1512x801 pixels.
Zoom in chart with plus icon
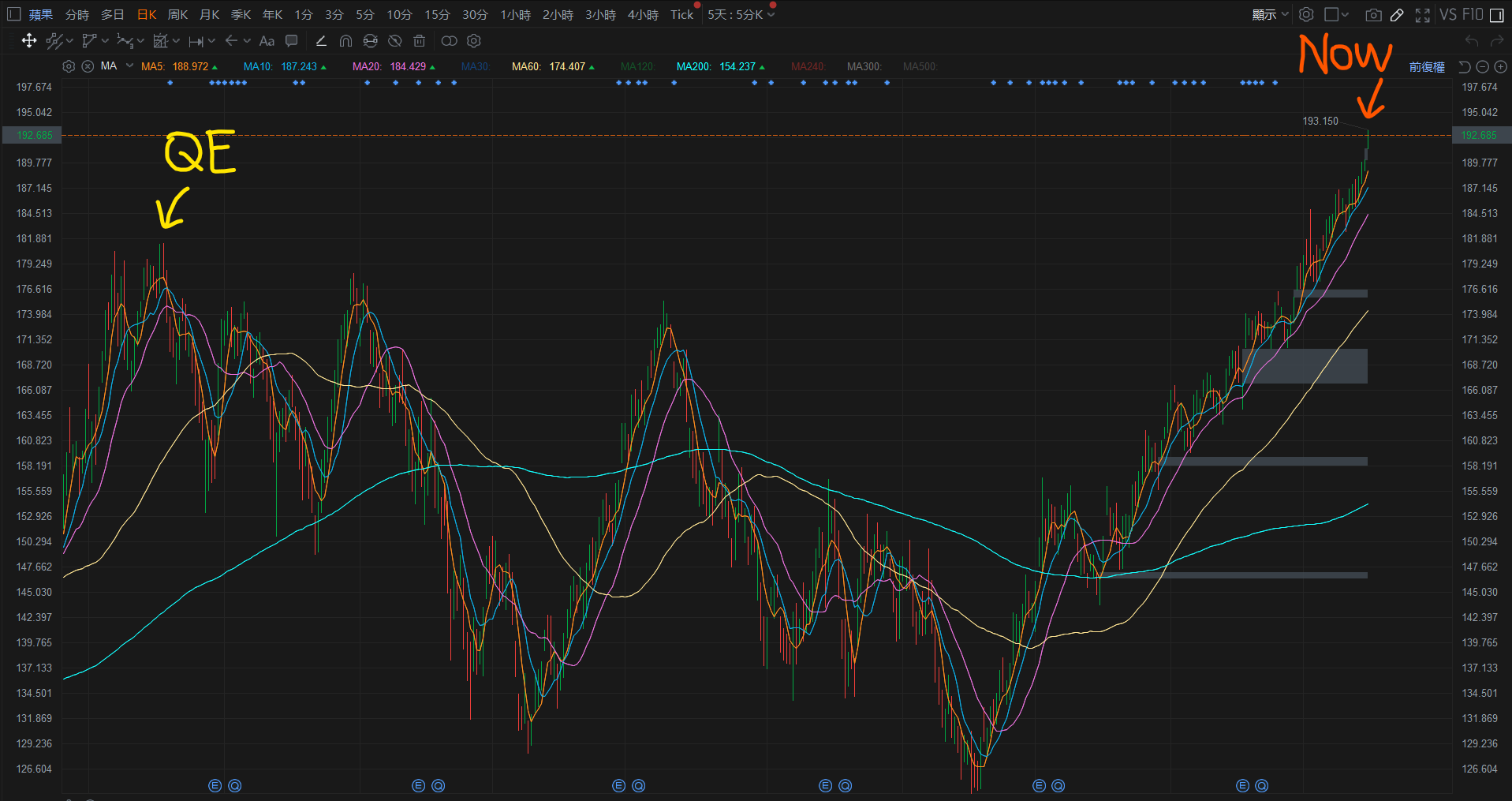(1500, 67)
